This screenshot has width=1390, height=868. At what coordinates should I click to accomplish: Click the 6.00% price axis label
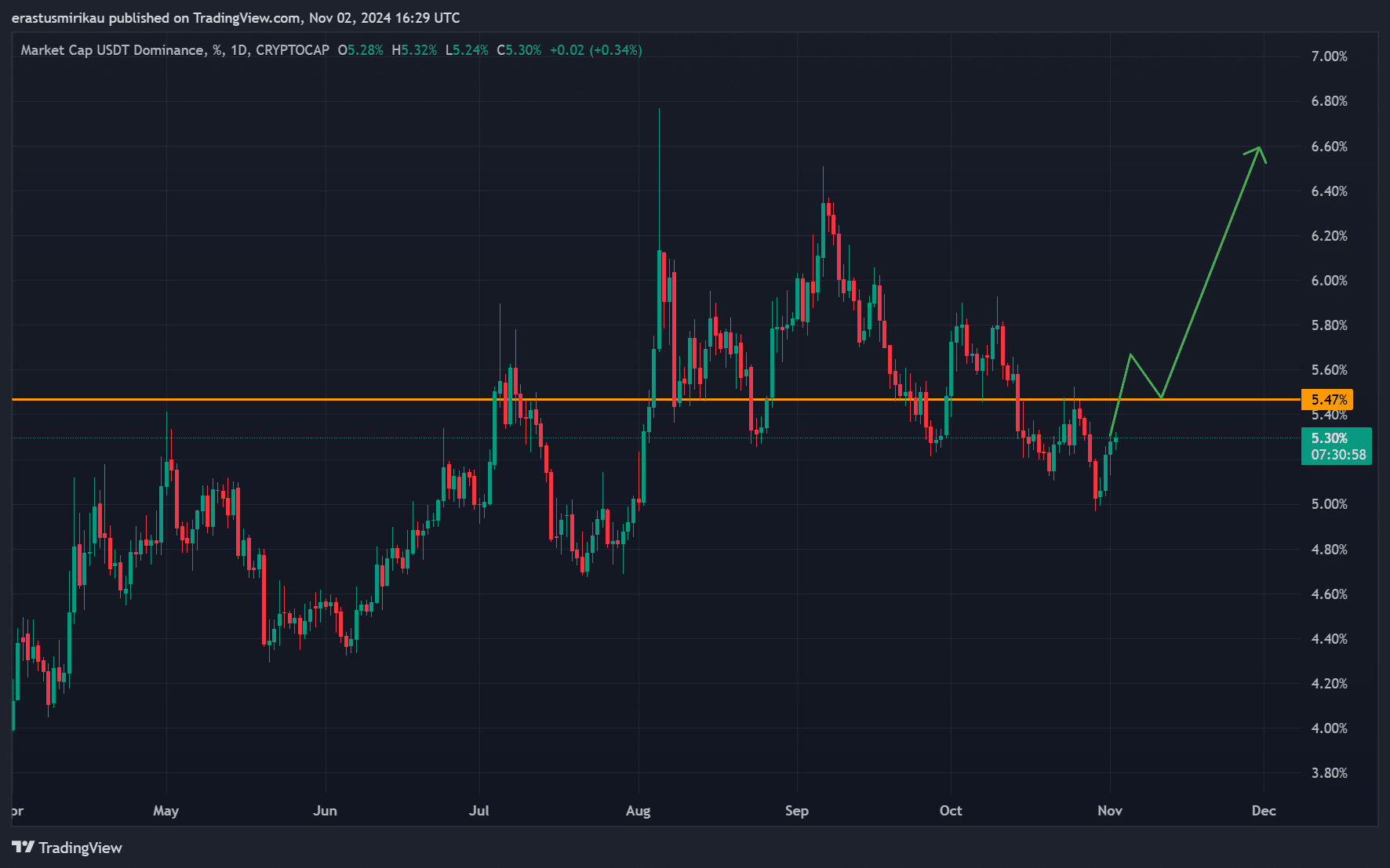tap(1329, 281)
